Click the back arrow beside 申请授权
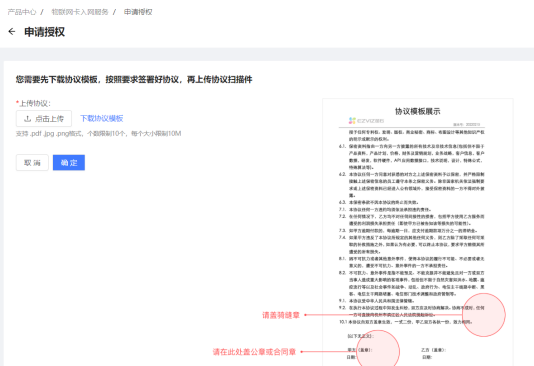This screenshot has height=366, width=534. (12, 32)
